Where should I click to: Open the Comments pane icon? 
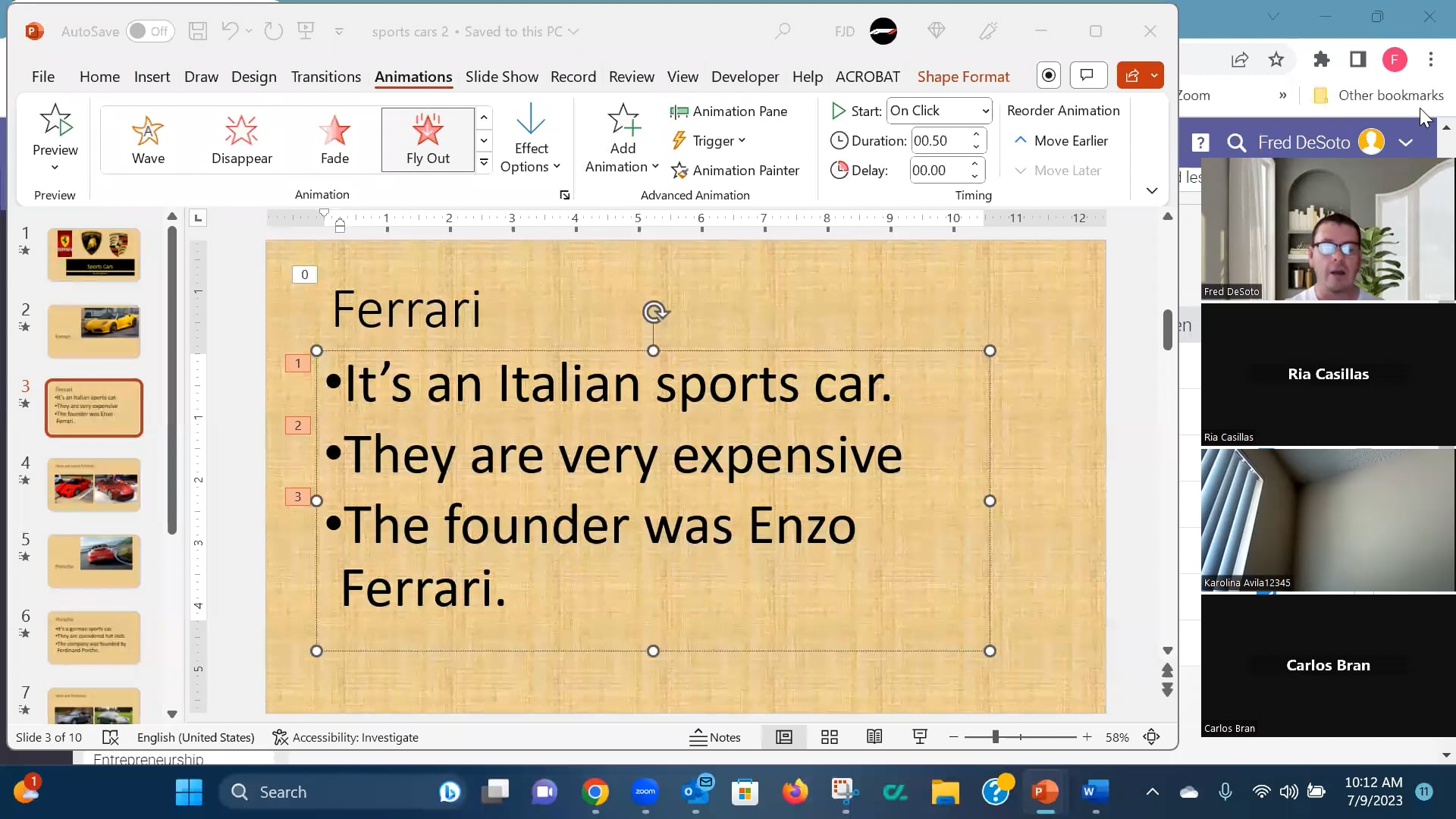[1087, 75]
